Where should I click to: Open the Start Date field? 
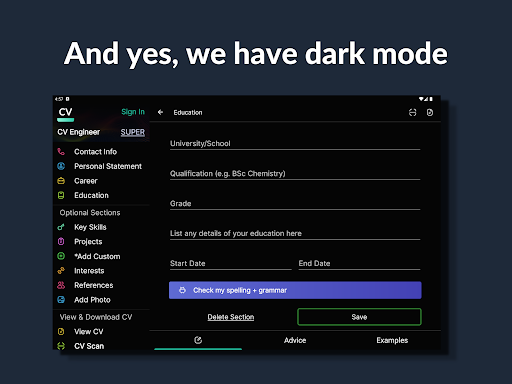231,263
